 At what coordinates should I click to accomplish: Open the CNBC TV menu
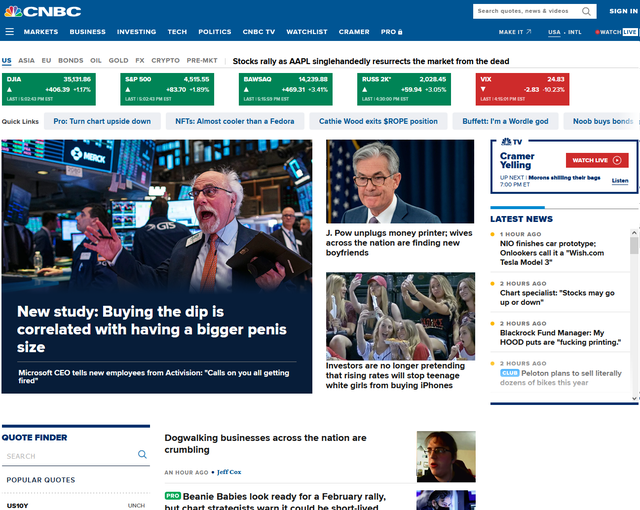coord(259,32)
